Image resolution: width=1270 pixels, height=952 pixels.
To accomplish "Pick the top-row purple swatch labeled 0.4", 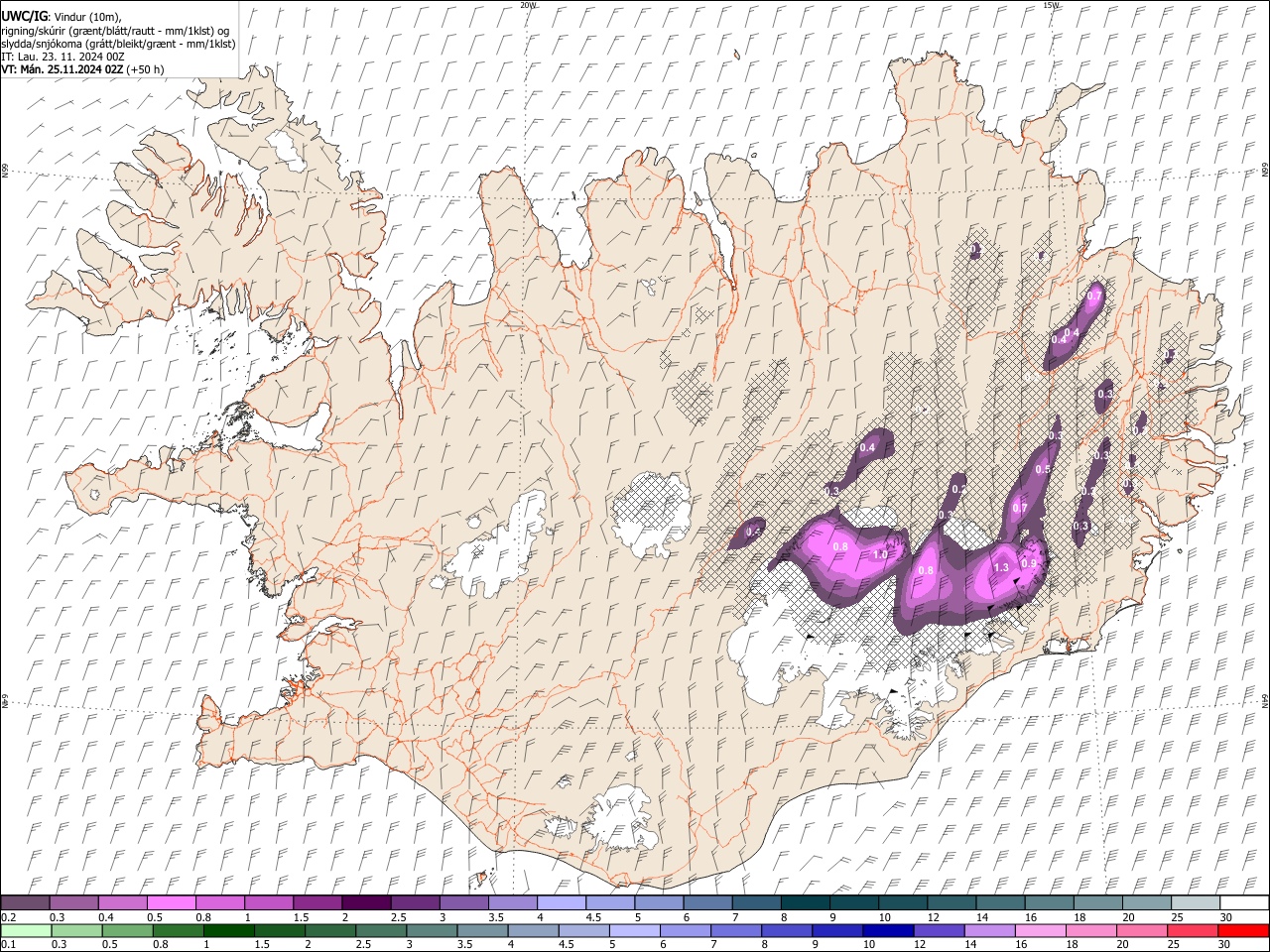I will (x=122, y=903).
